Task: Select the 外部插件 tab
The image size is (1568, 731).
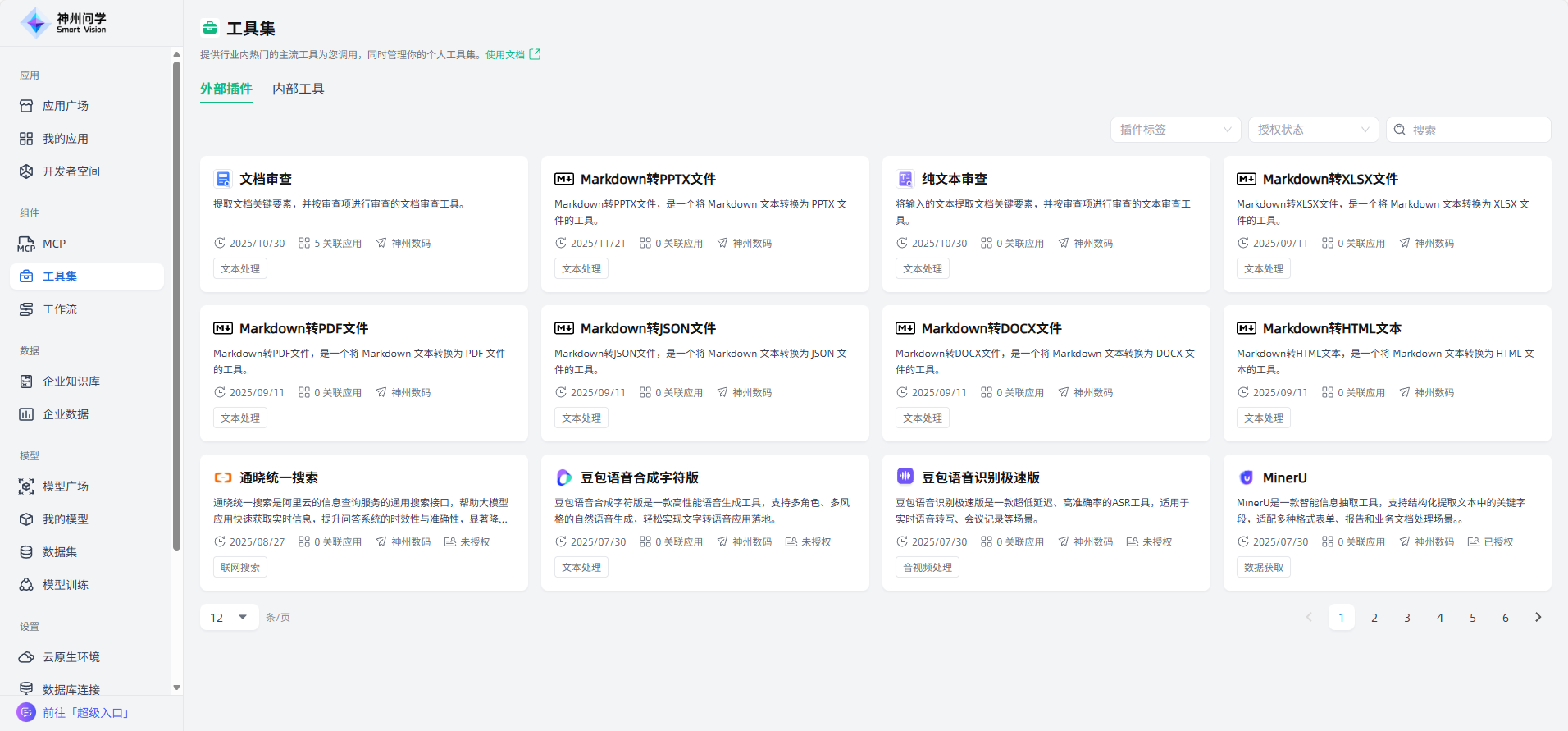Action: coord(226,89)
